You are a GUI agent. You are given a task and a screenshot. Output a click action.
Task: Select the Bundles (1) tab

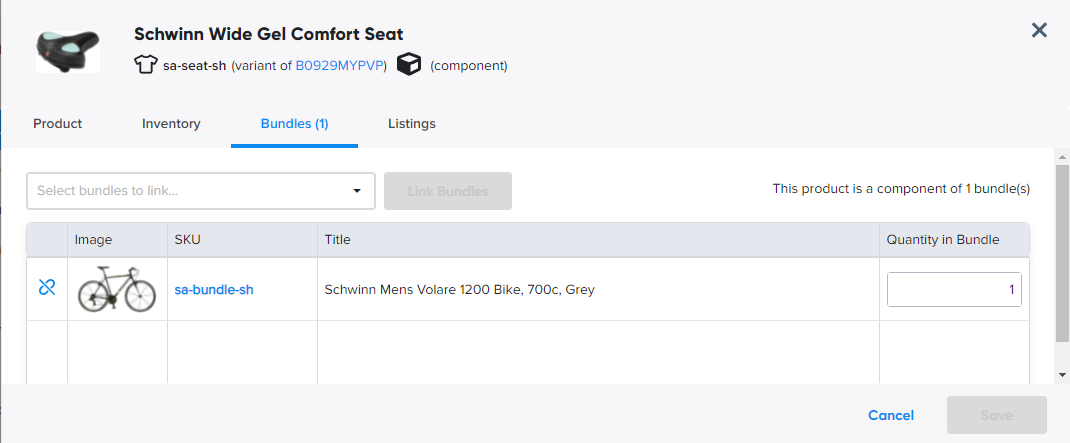[x=294, y=124]
